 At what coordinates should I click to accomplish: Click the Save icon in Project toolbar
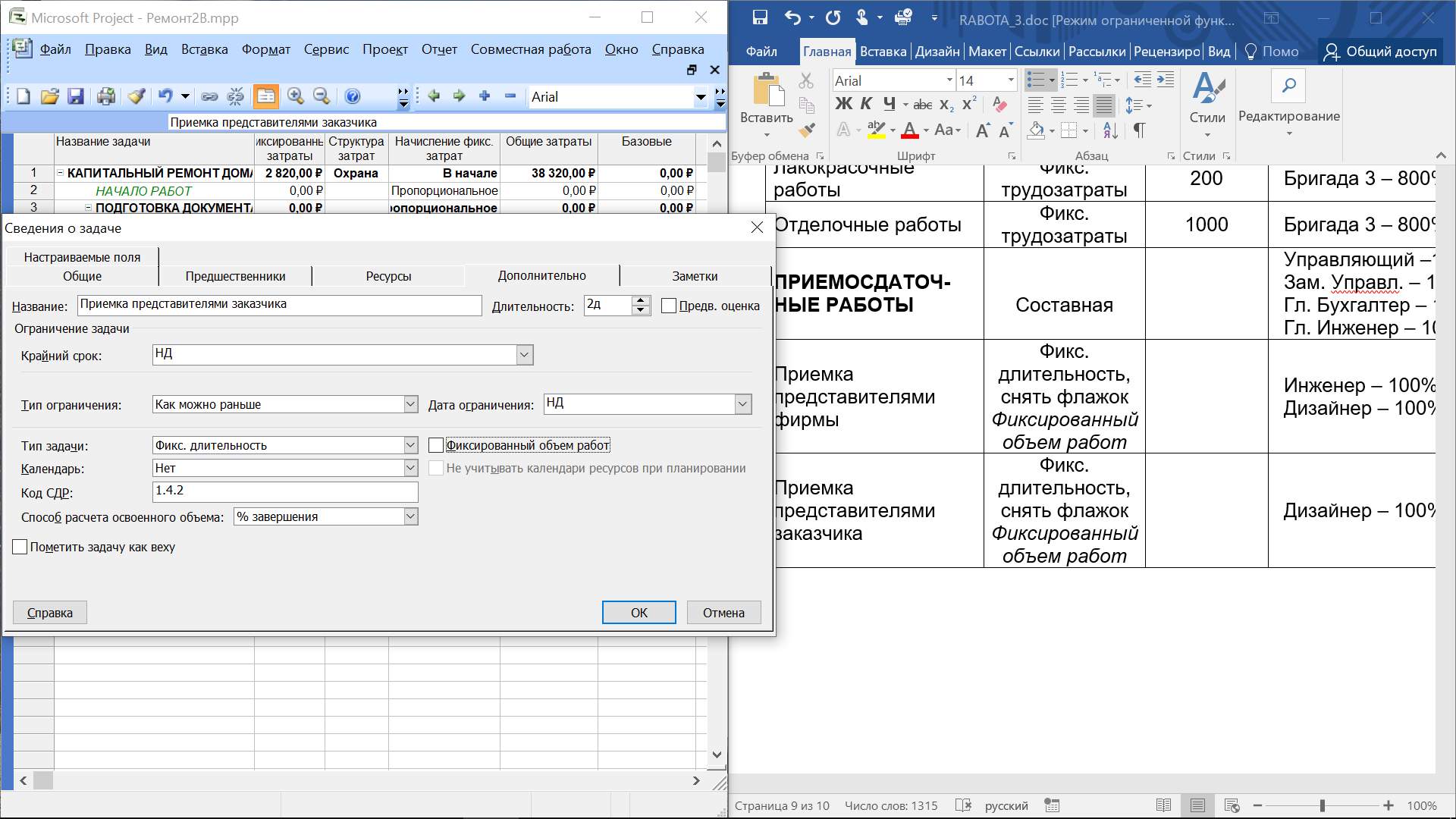click(75, 96)
